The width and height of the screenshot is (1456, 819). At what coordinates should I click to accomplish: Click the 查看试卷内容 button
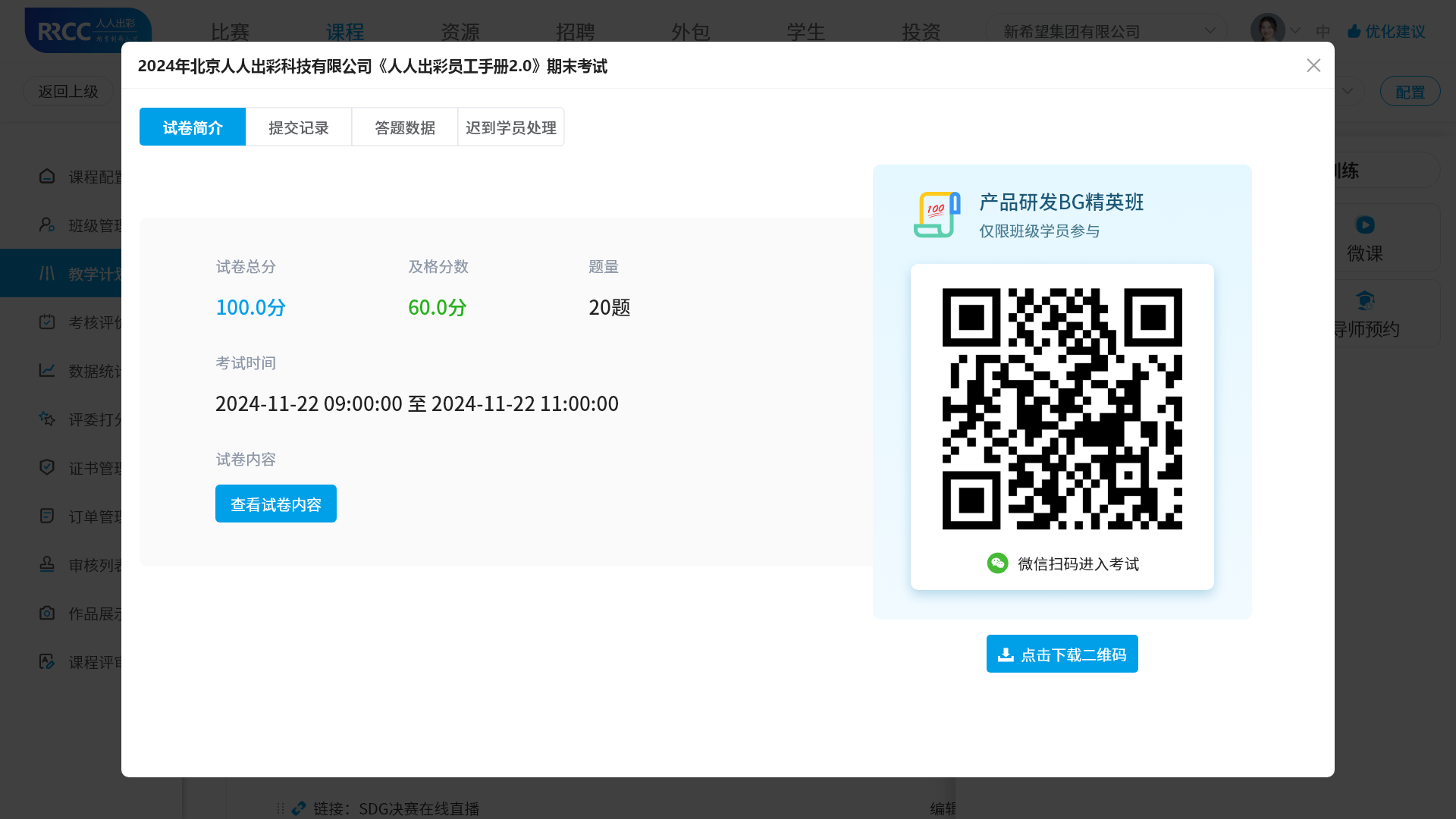coord(276,504)
